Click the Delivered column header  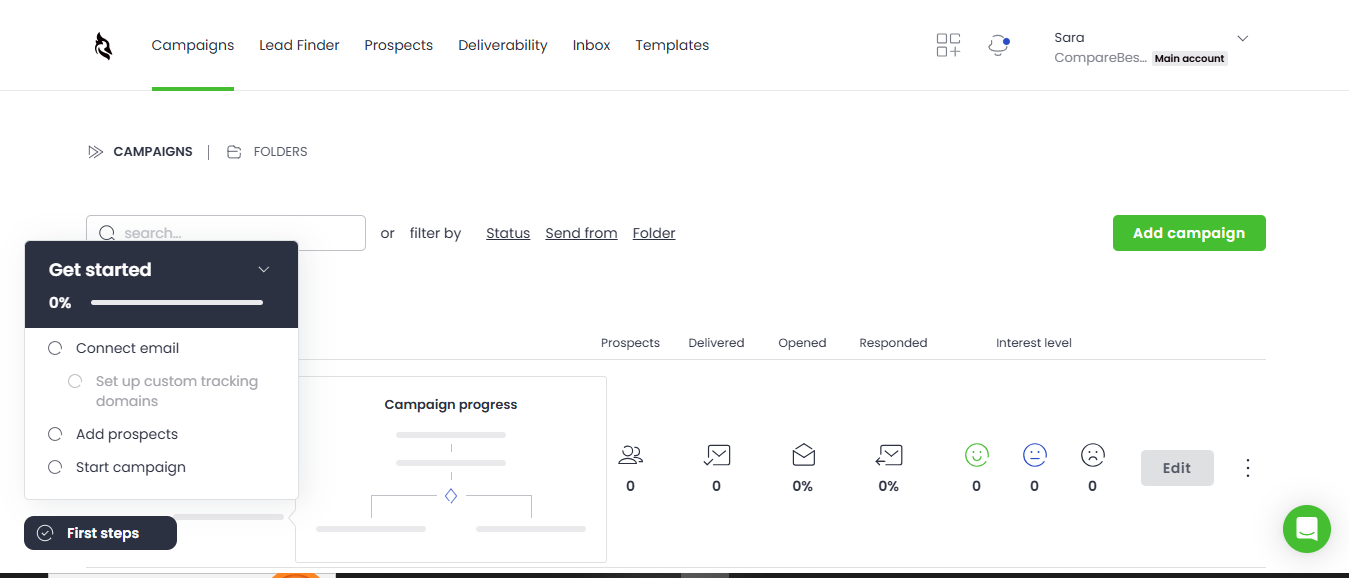(716, 343)
